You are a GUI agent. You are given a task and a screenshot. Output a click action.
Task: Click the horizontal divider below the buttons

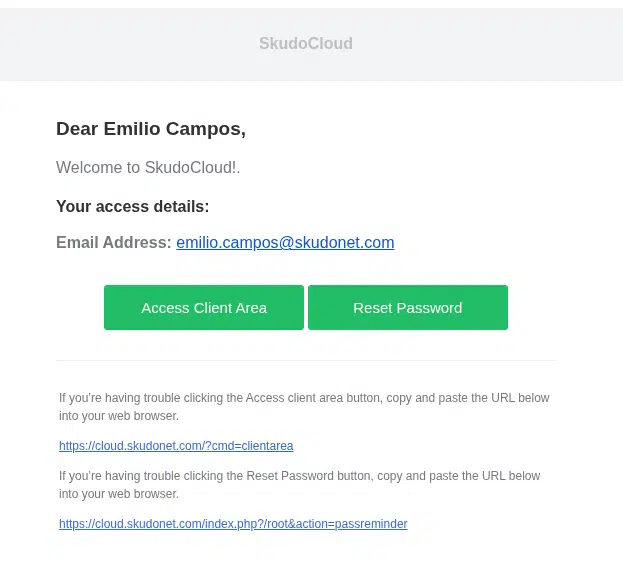click(306, 361)
